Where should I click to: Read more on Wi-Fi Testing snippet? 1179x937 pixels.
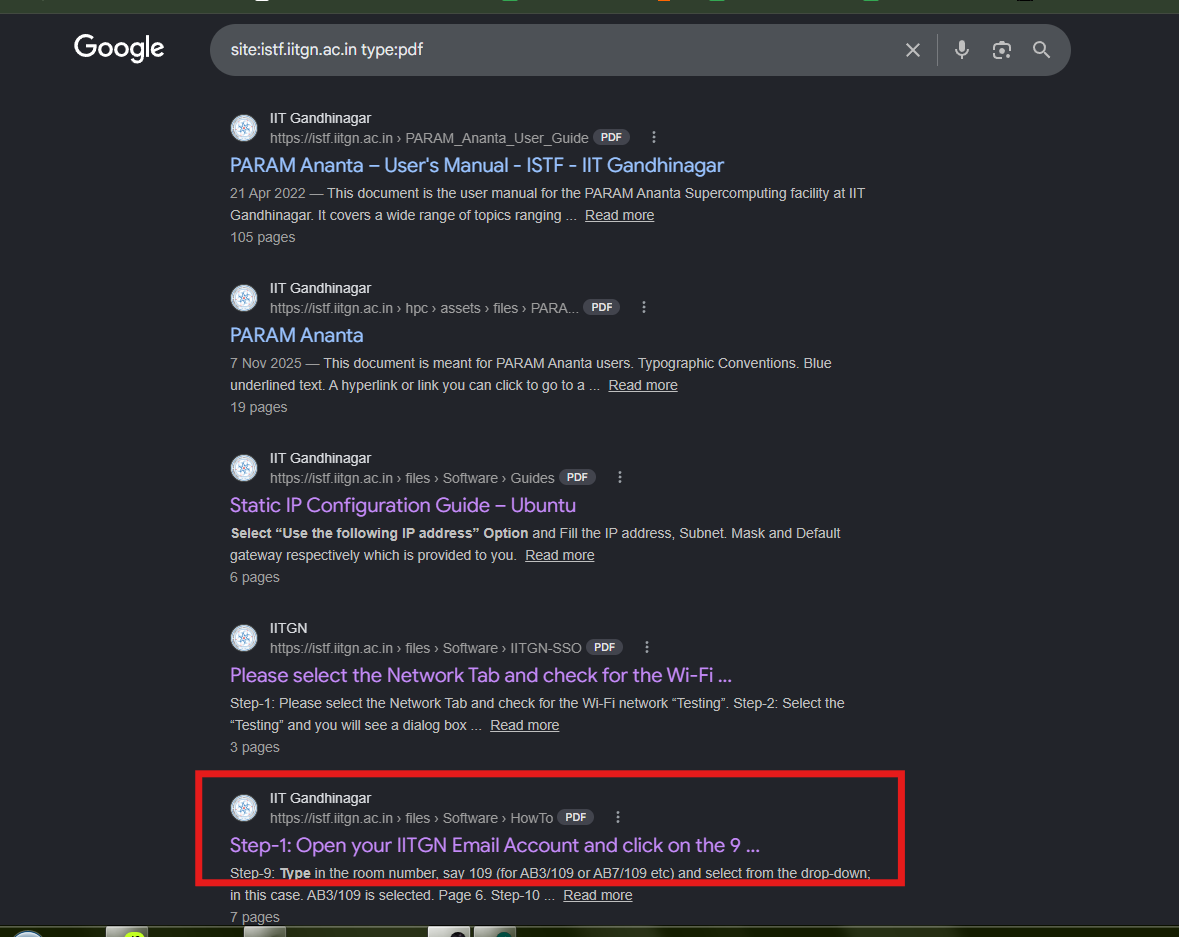coord(525,725)
